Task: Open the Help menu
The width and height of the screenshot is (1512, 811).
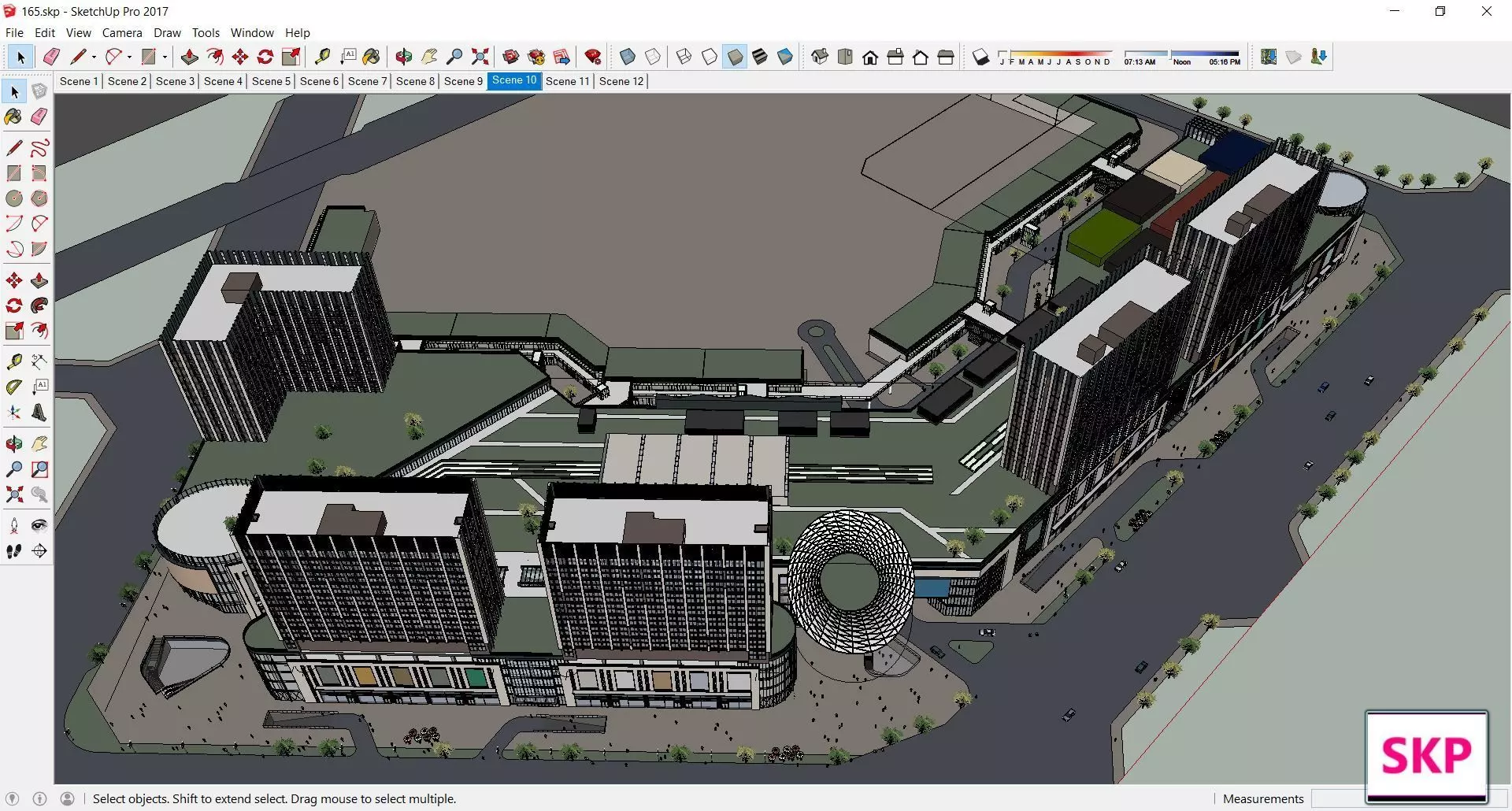Action: pyautogui.click(x=298, y=33)
